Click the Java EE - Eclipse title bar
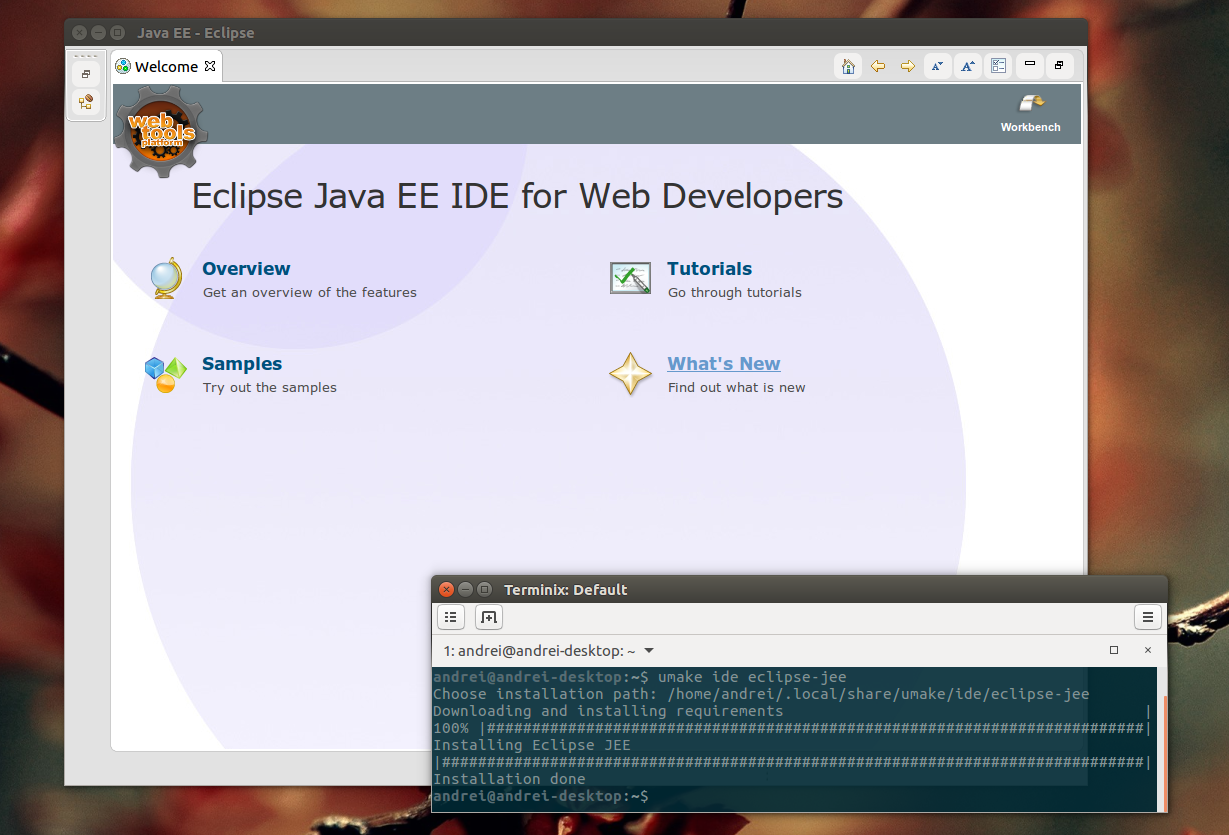Viewport: 1229px width, 835px height. pos(576,32)
